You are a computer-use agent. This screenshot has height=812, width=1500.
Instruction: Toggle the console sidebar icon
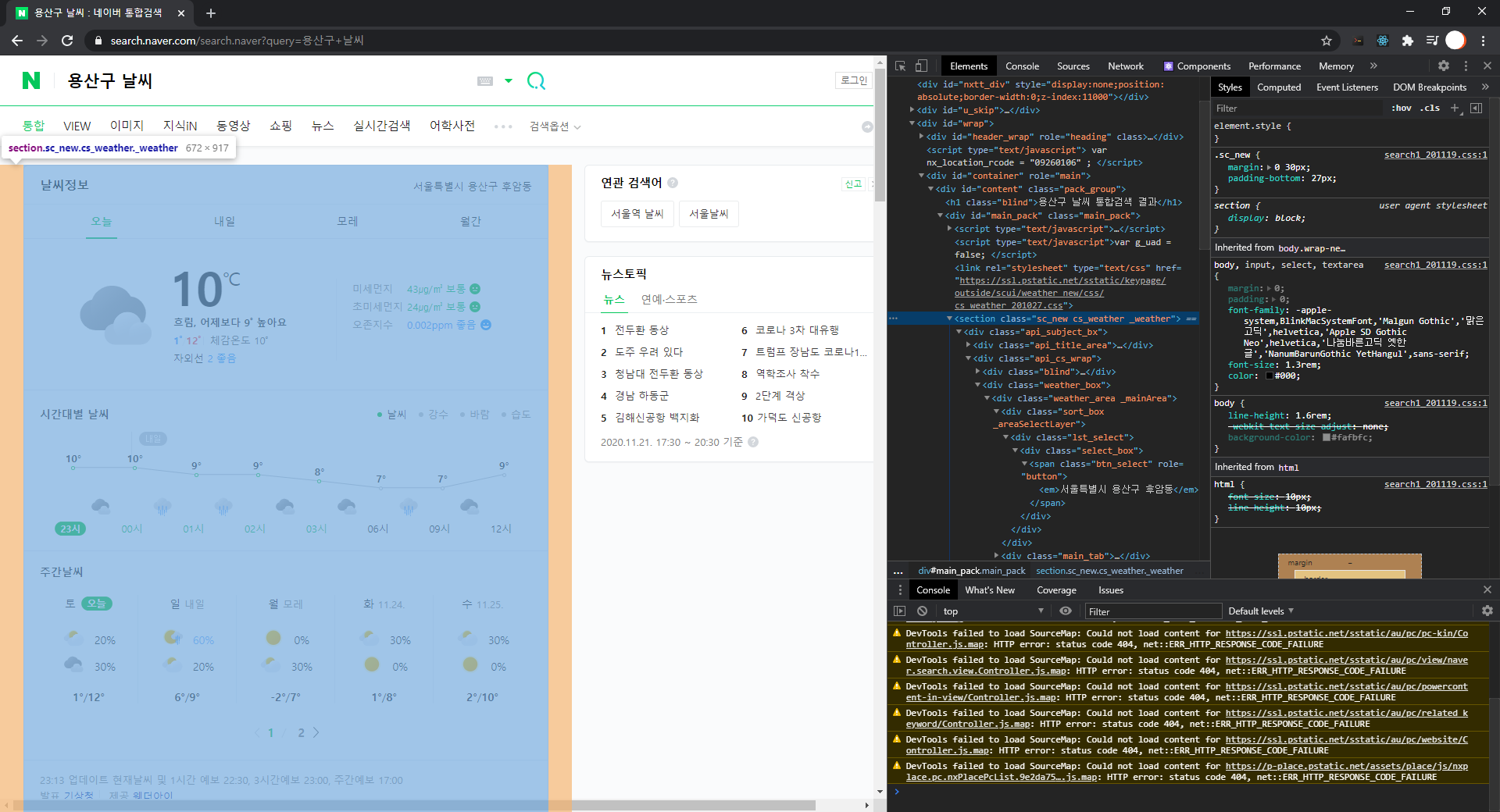pos(900,611)
